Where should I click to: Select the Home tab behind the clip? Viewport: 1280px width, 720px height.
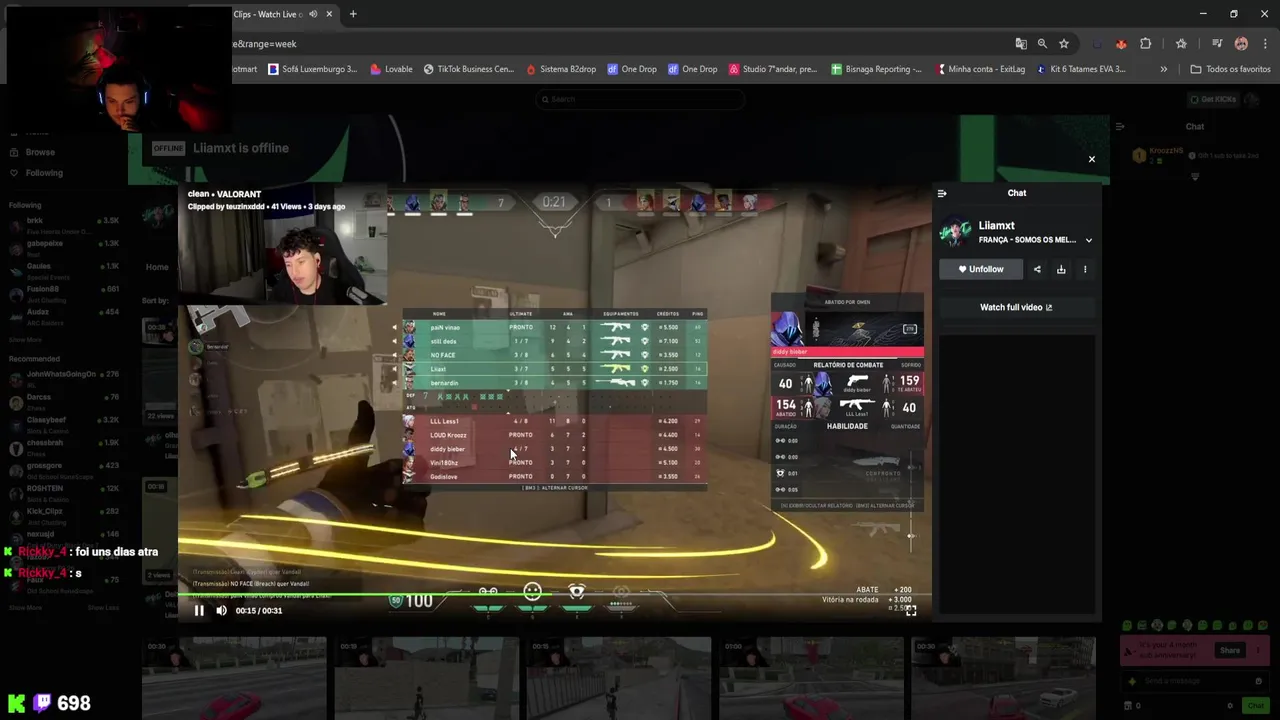157,267
